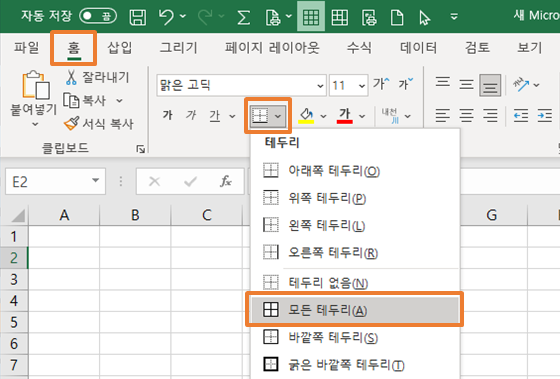This screenshot has height=379, width=560.
Task: Click the 붙여넣기 clipboard icon
Action: pos(36,85)
